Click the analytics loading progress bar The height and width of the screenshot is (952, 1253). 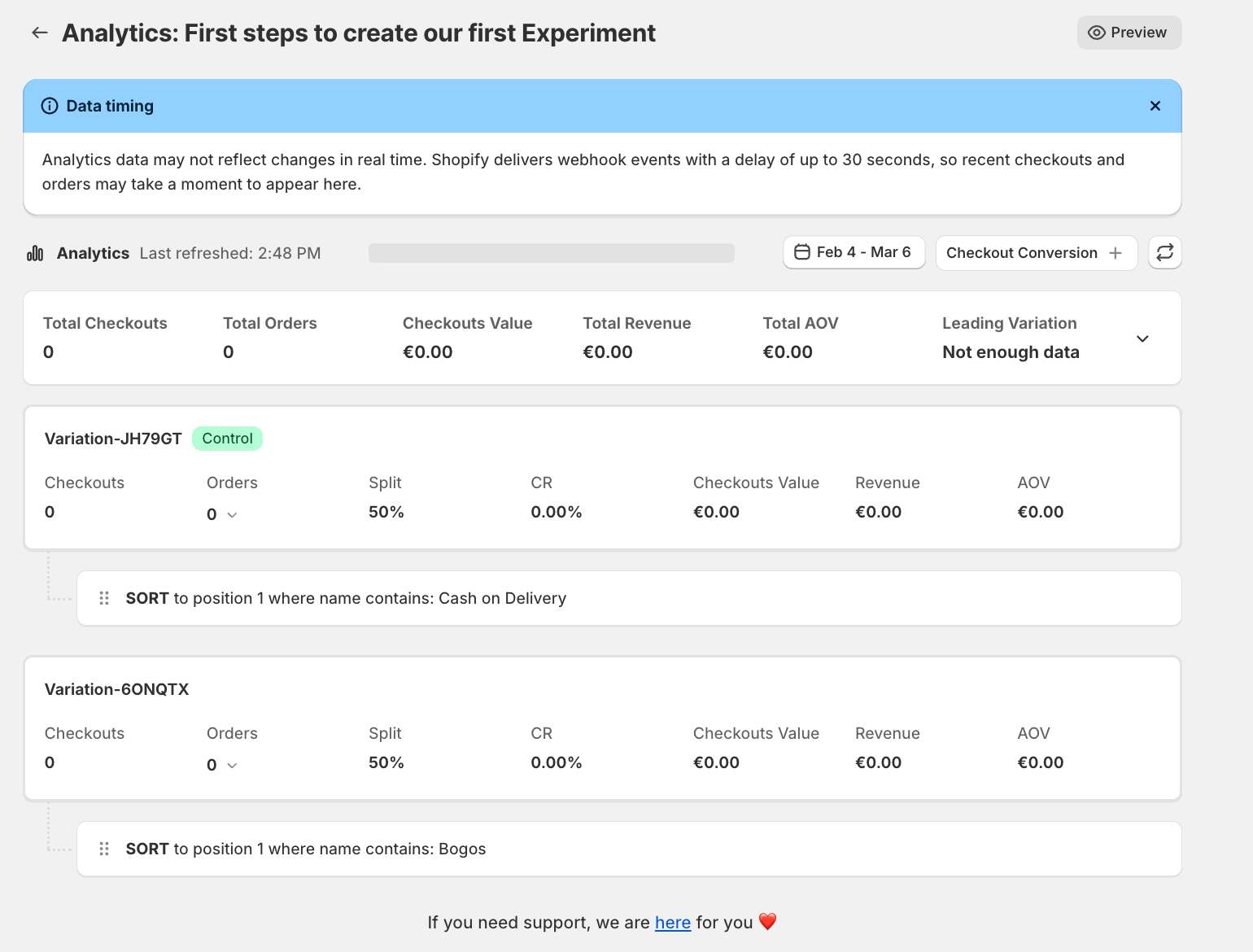[x=551, y=253]
